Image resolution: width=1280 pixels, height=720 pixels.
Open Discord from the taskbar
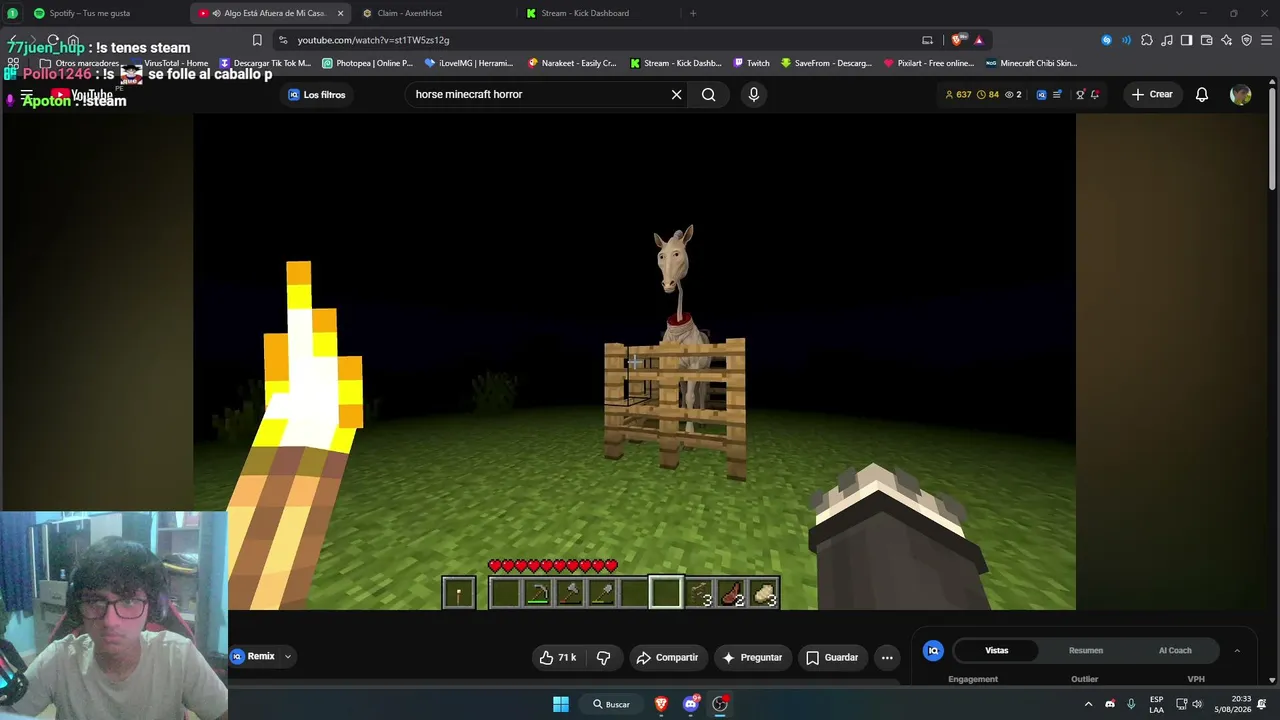(690, 704)
